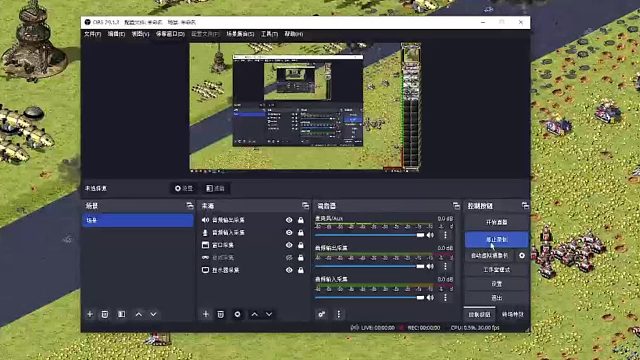The image size is (640, 360).
Task: Open virtual camera settings gear icon
Action: 522,256
